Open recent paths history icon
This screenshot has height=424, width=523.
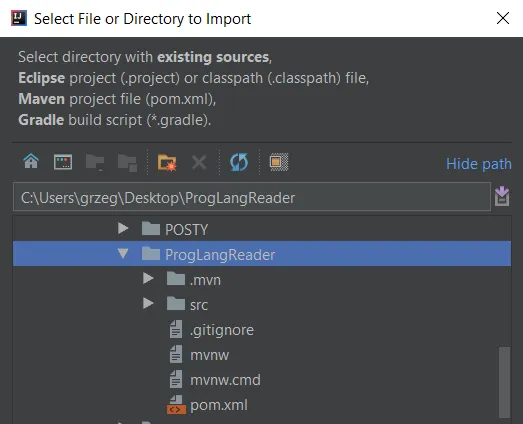tap(502, 196)
